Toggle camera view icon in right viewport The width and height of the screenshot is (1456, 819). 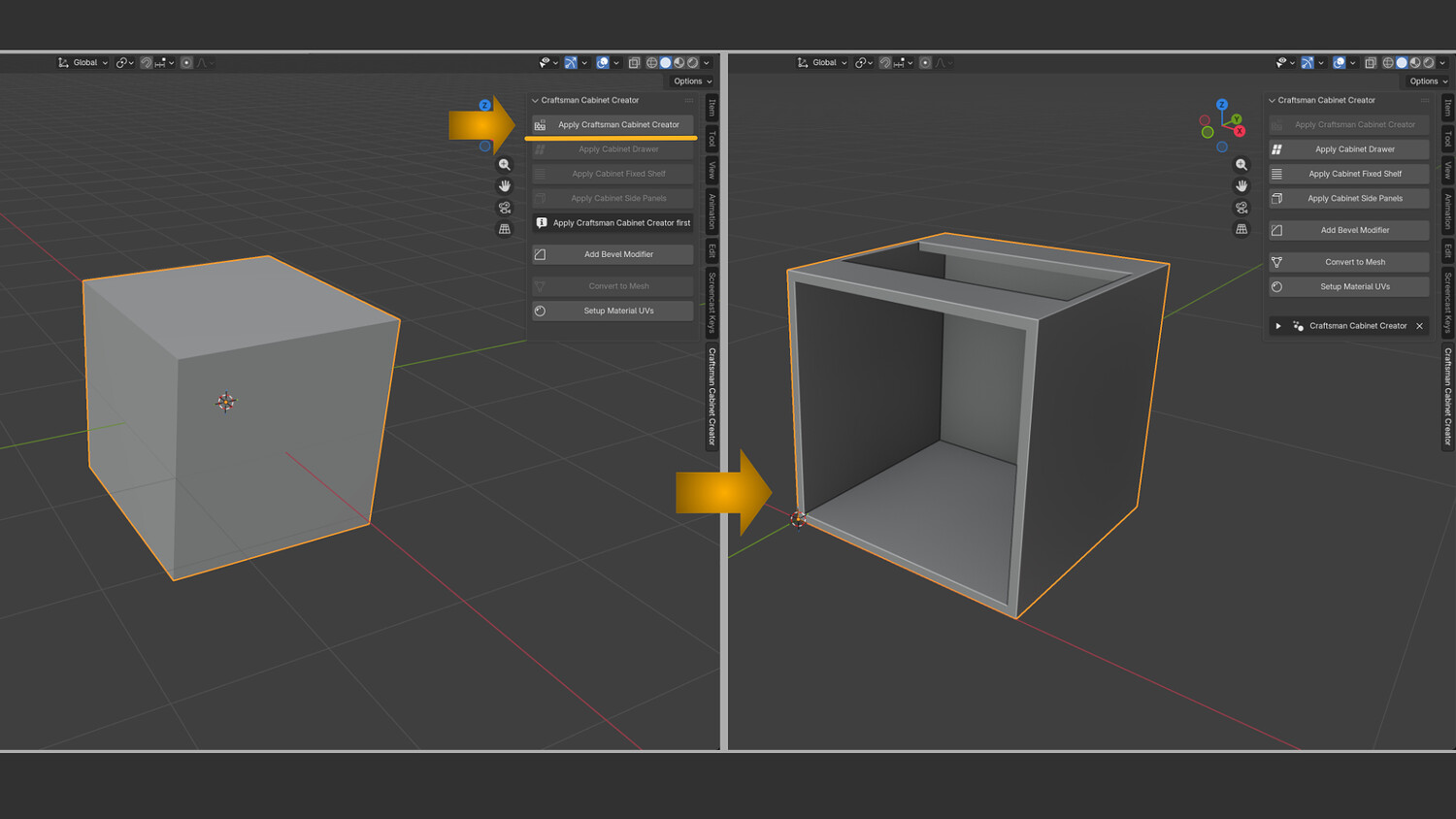click(x=1241, y=208)
